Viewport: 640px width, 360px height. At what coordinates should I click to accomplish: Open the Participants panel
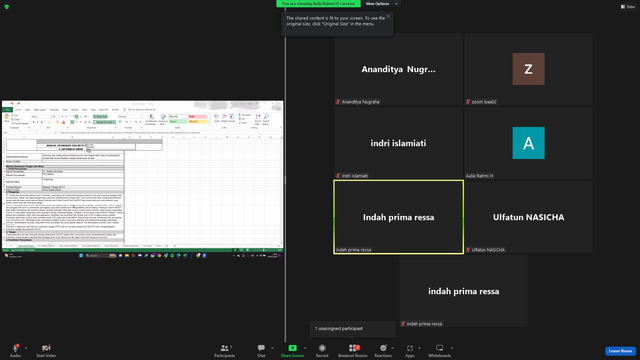225,350
